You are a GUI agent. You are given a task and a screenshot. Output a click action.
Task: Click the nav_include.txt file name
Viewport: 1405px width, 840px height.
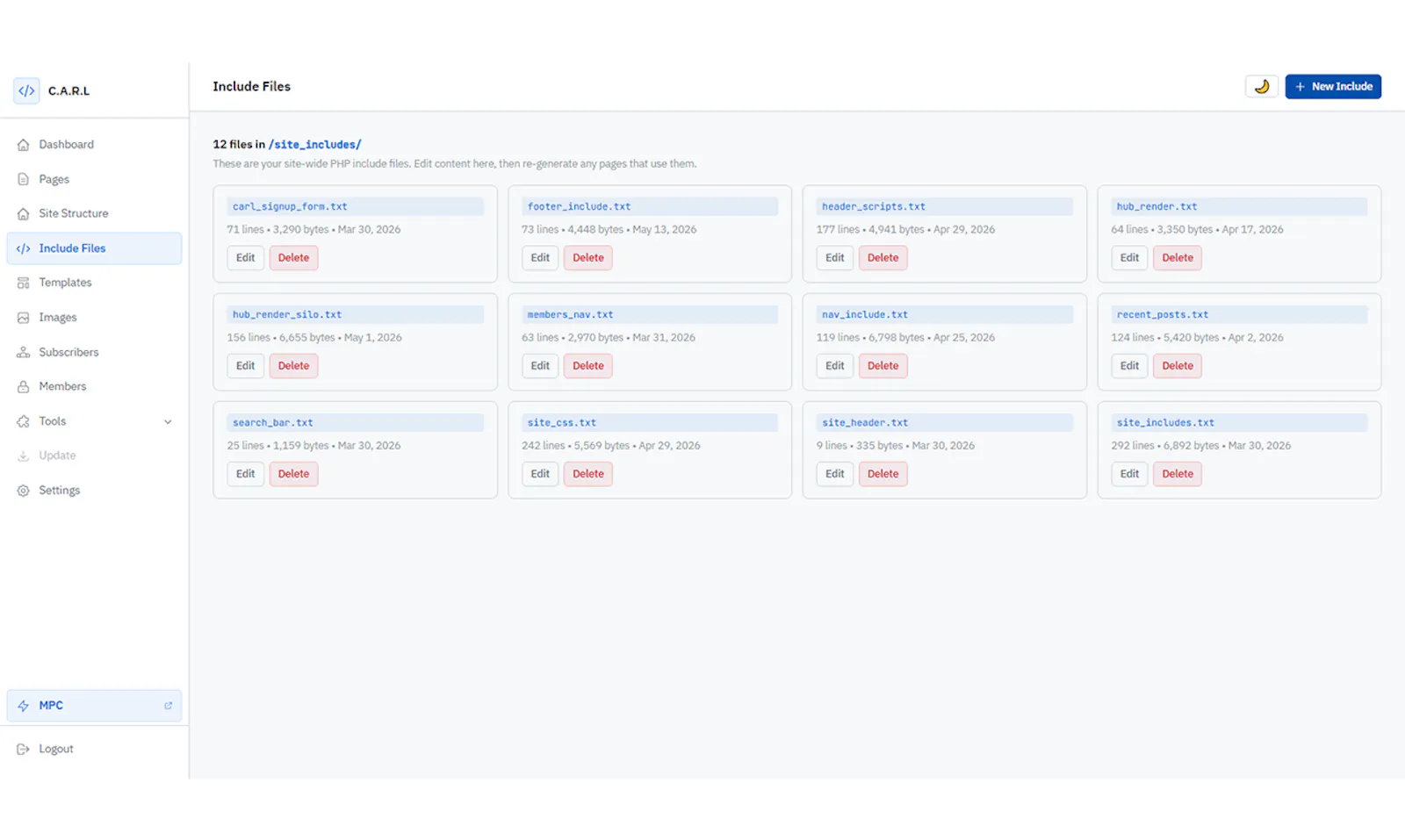click(865, 314)
